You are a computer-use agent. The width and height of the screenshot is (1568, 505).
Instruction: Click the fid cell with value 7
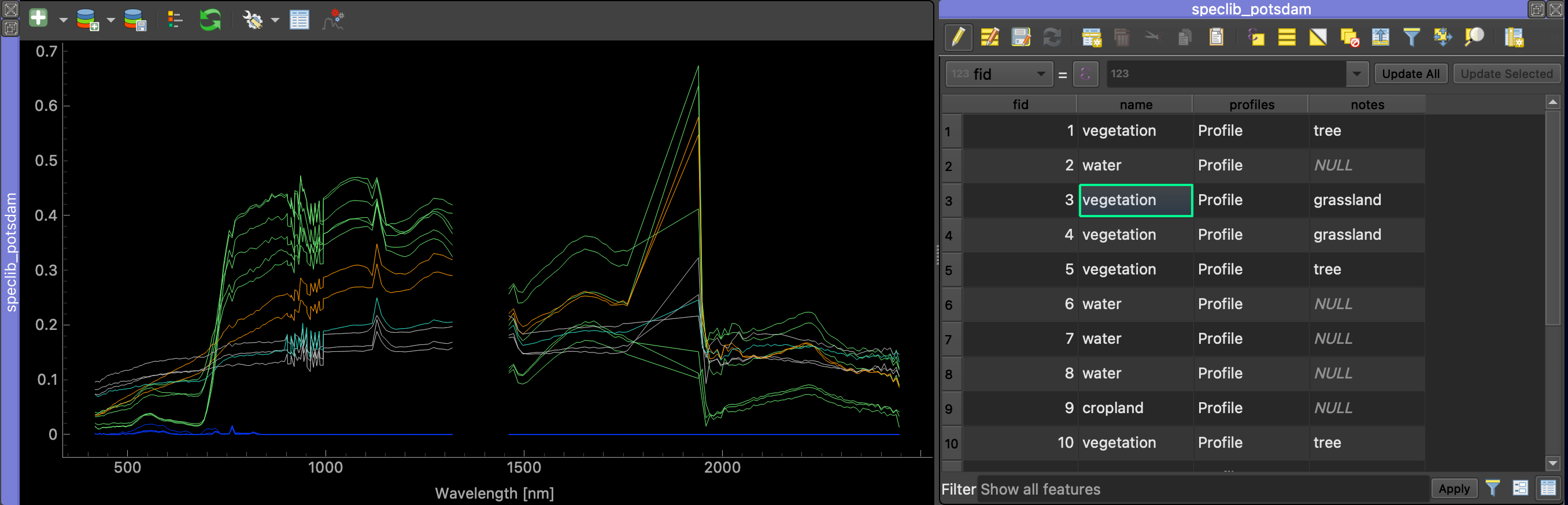pyautogui.click(x=1020, y=339)
